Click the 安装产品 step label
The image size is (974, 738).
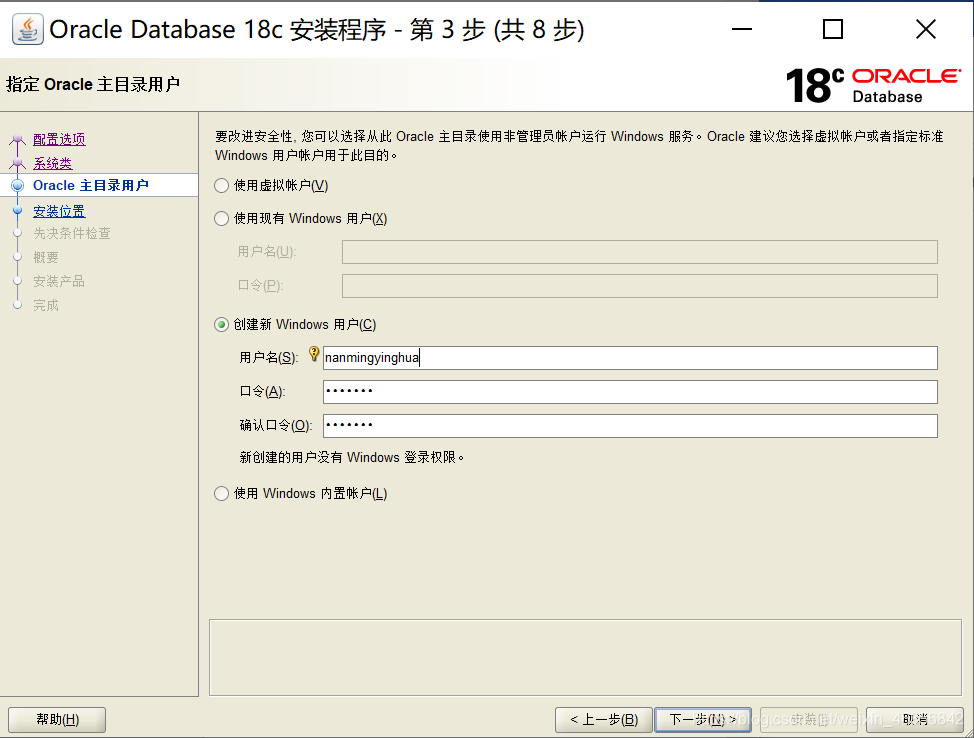point(59,281)
